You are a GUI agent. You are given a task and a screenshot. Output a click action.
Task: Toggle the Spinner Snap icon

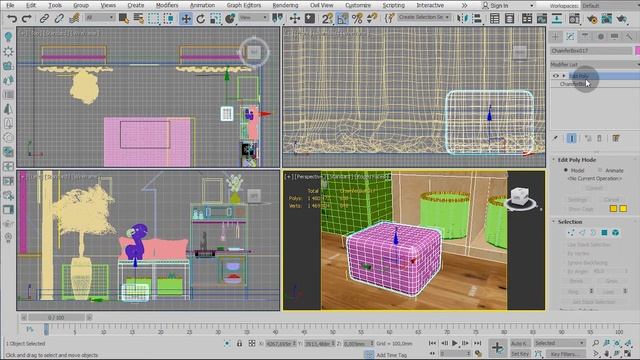pos(372,18)
